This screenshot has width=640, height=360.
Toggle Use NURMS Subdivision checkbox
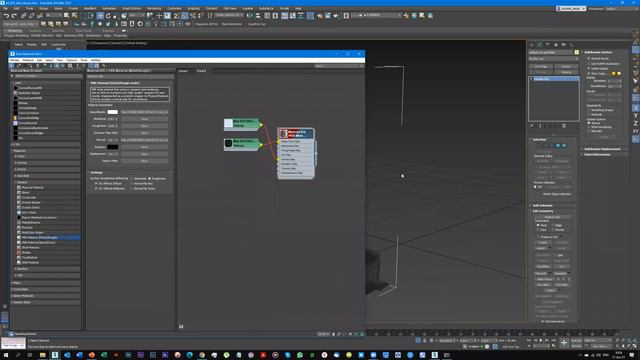point(589,64)
